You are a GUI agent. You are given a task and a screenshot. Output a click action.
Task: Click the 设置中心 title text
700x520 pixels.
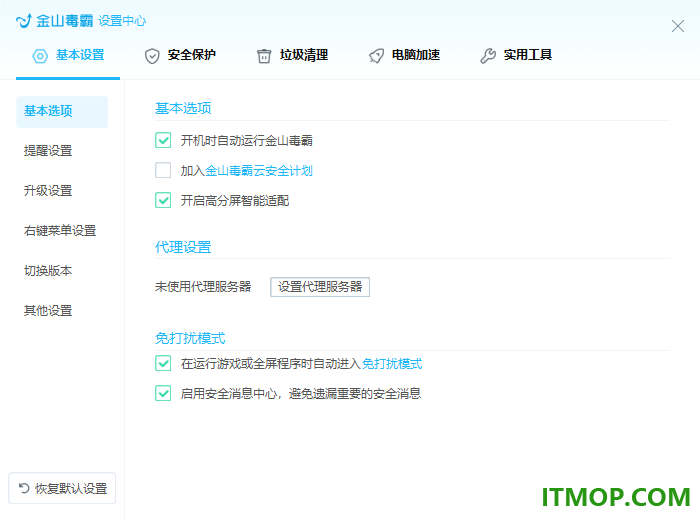click(x=122, y=21)
